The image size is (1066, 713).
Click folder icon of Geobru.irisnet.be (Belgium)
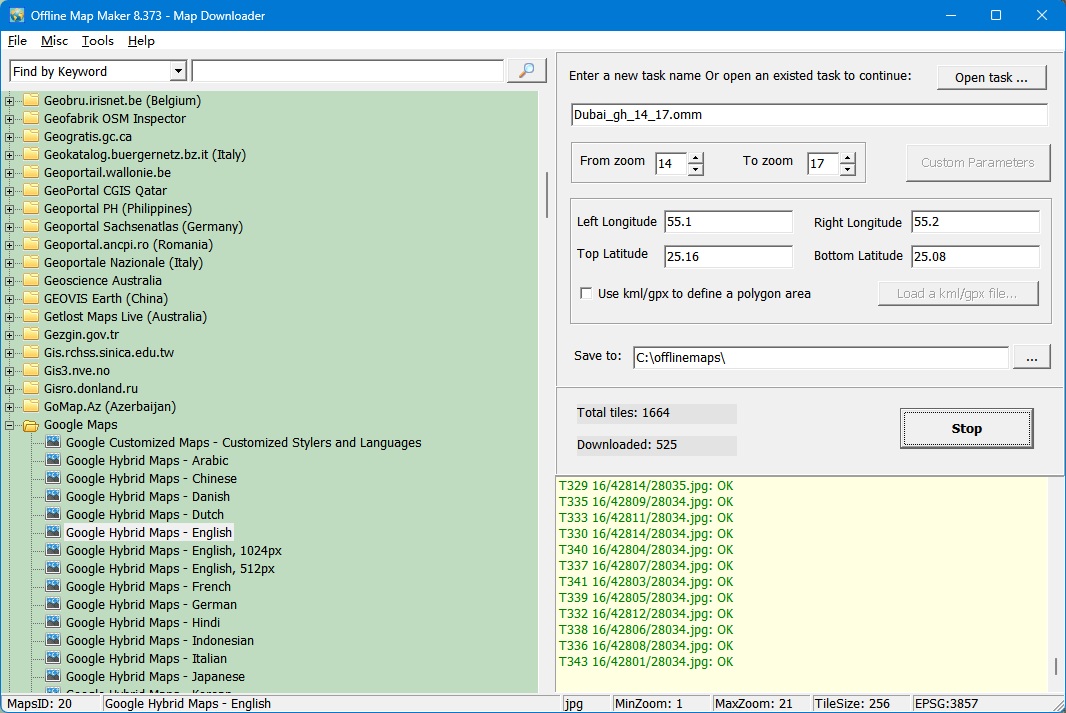(31, 101)
